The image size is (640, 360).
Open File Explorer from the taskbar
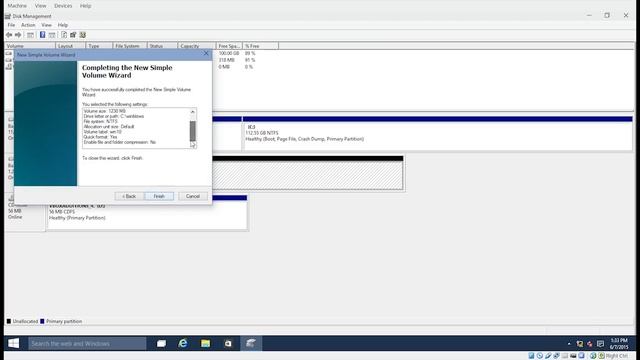point(205,344)
